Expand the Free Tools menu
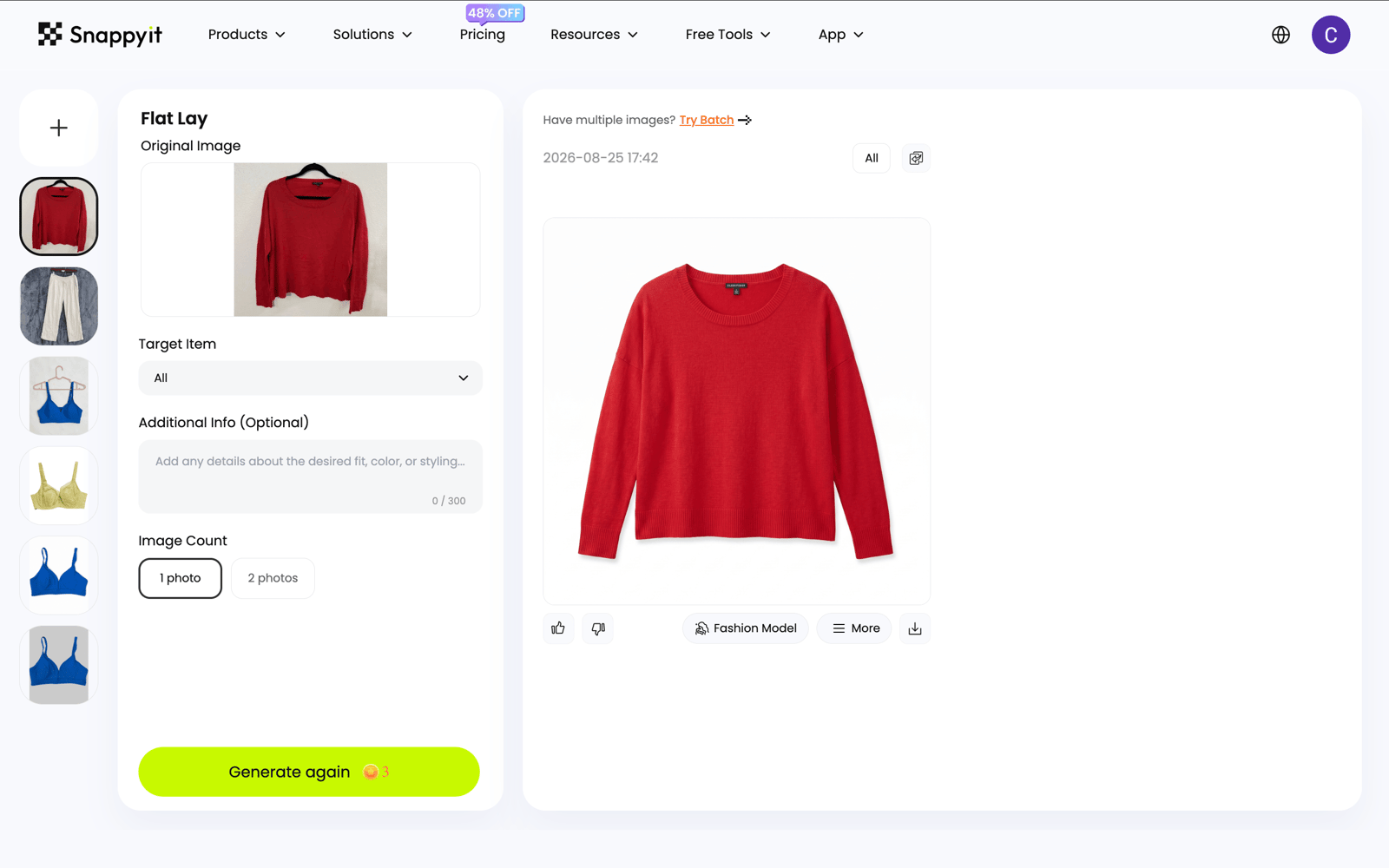Image resolution: width=1389 pixels, height=868 pixels. click(727, 35)
